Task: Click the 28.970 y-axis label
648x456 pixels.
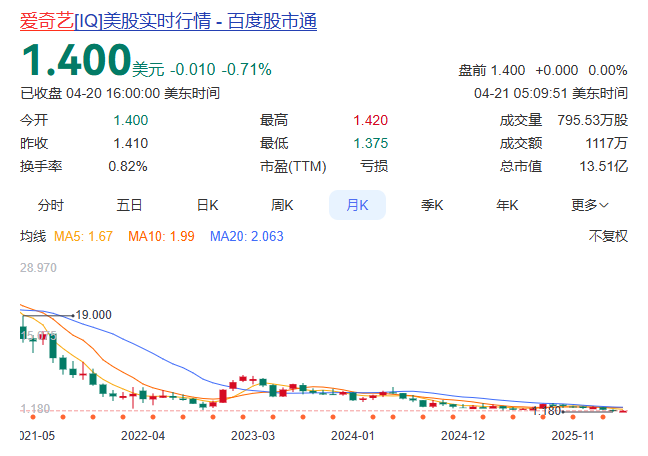Action: (38, 268)
